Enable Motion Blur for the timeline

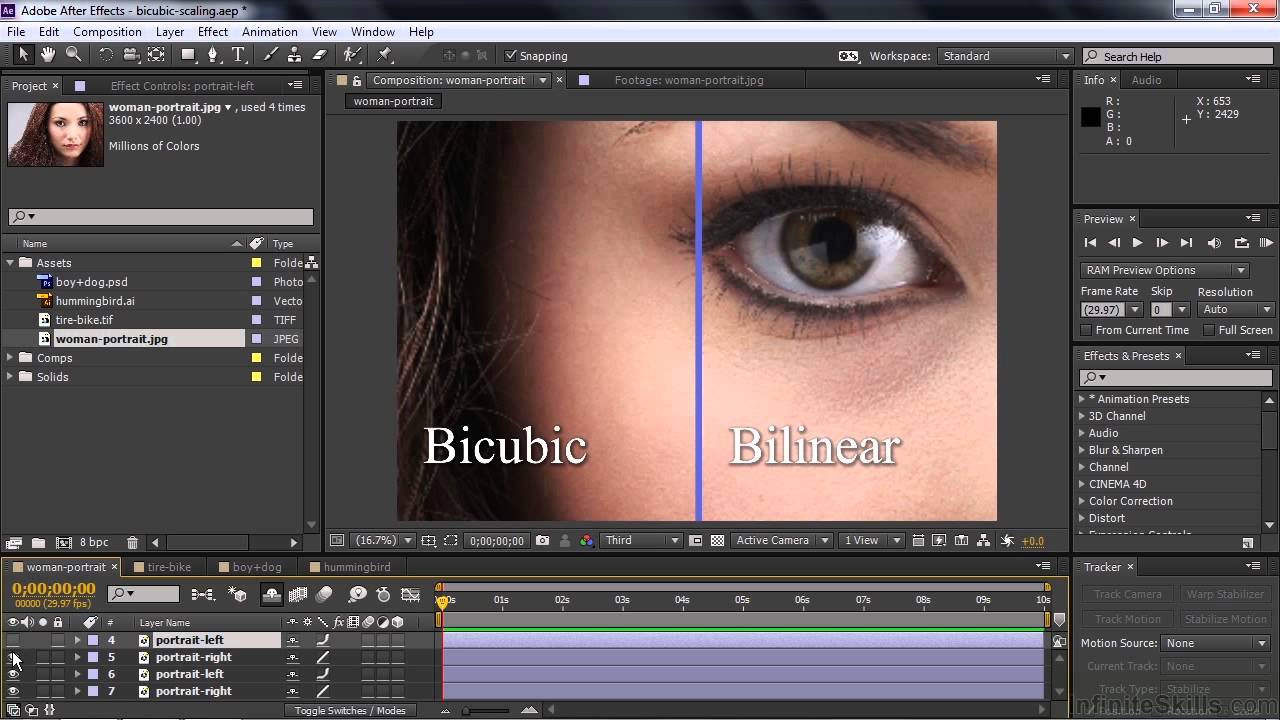[323, 594]
